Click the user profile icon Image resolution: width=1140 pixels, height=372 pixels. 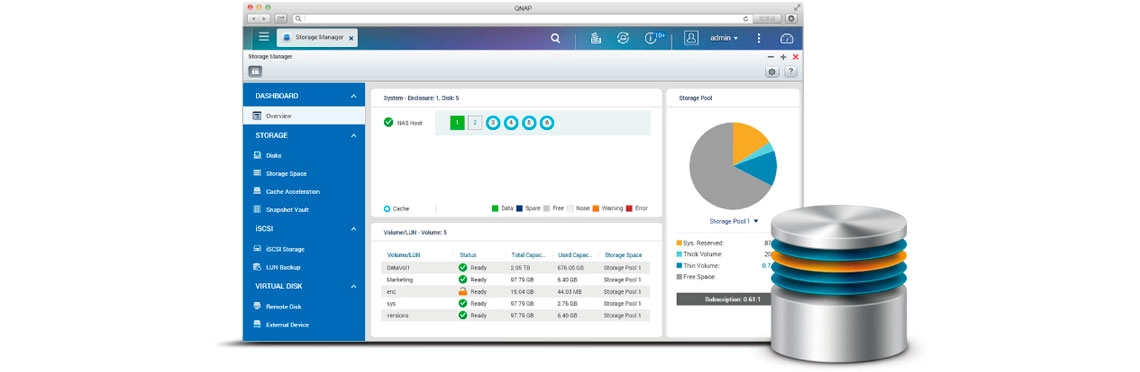691,38
